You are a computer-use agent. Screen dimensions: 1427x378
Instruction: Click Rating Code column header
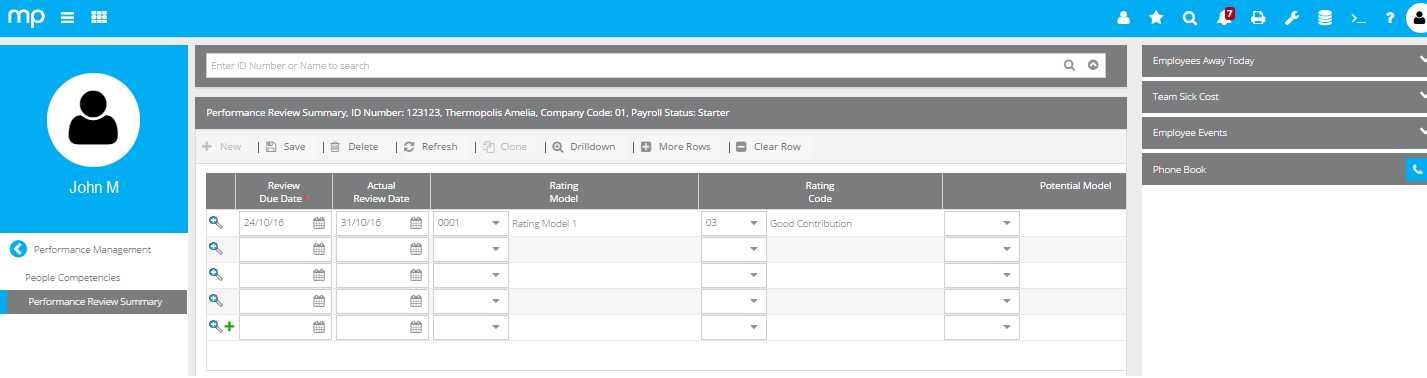click(x=820, y=192)
